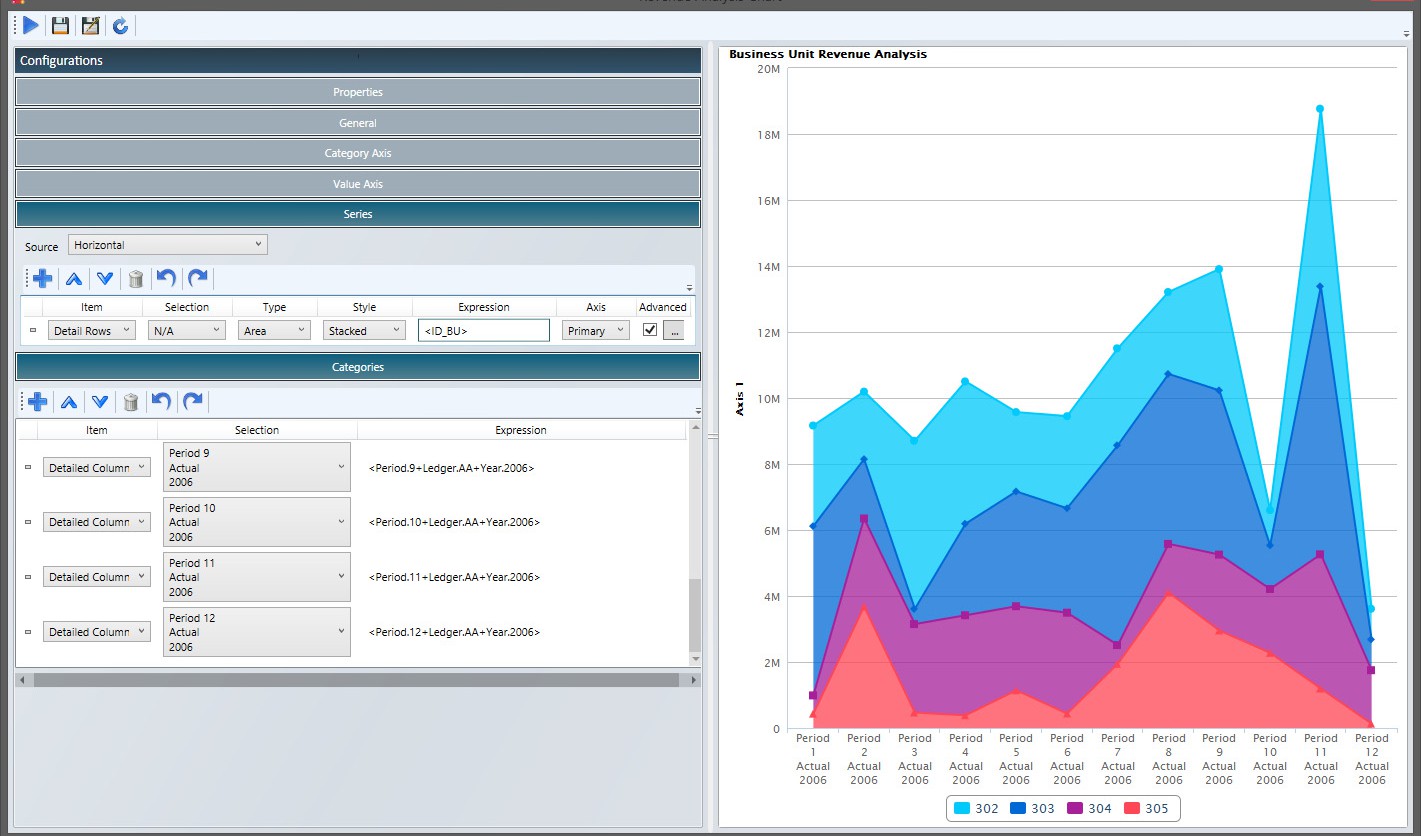Click the red 305 legend color swatch
The width and height of the screenshot is (1421, 836).
1132,808
